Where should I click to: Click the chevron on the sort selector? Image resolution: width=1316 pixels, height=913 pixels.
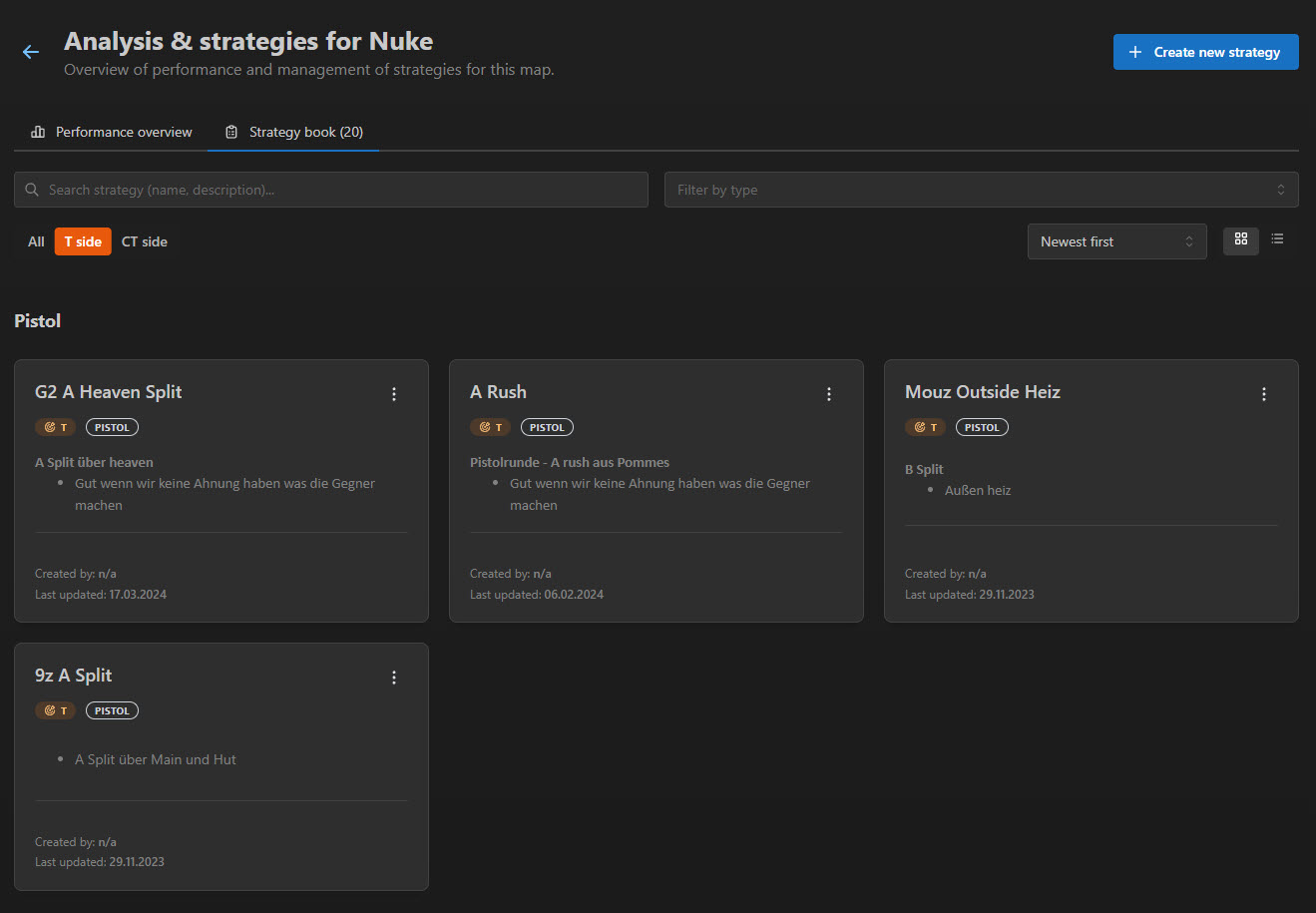[x=1188, y=240]
